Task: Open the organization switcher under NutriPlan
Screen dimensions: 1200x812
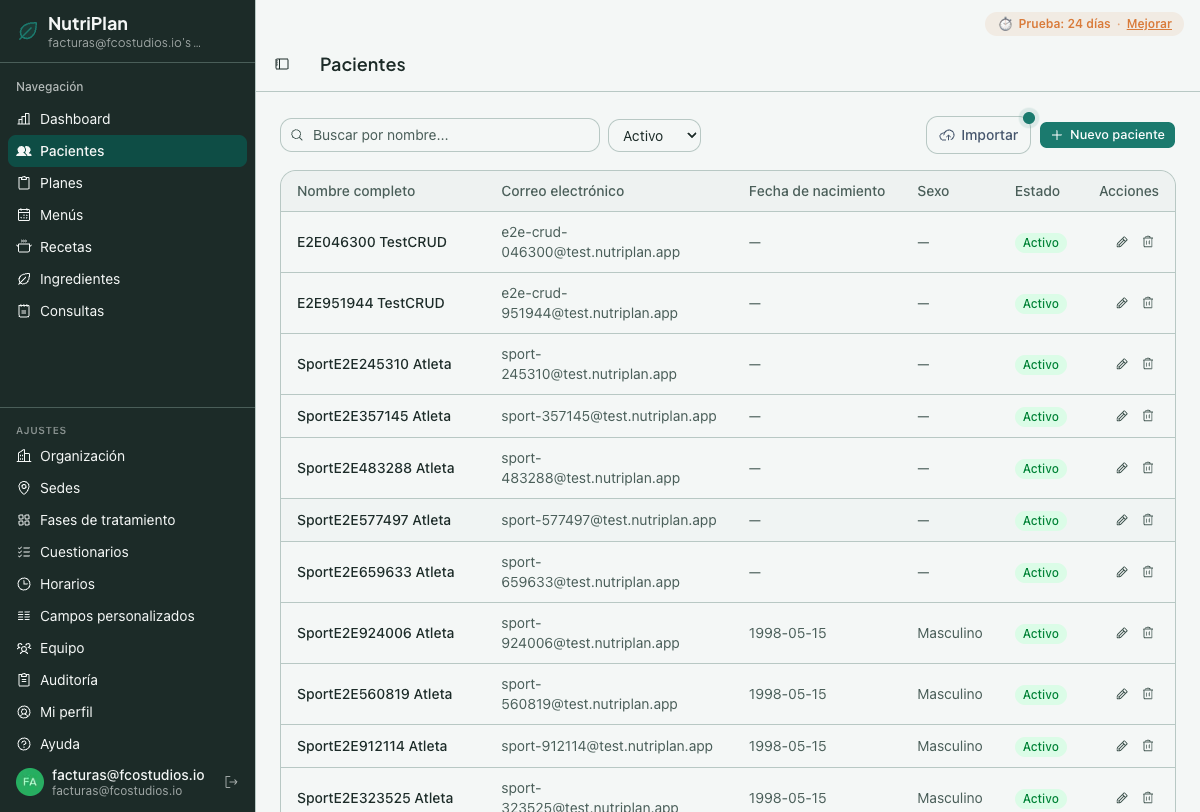Action: coord(124,43)
